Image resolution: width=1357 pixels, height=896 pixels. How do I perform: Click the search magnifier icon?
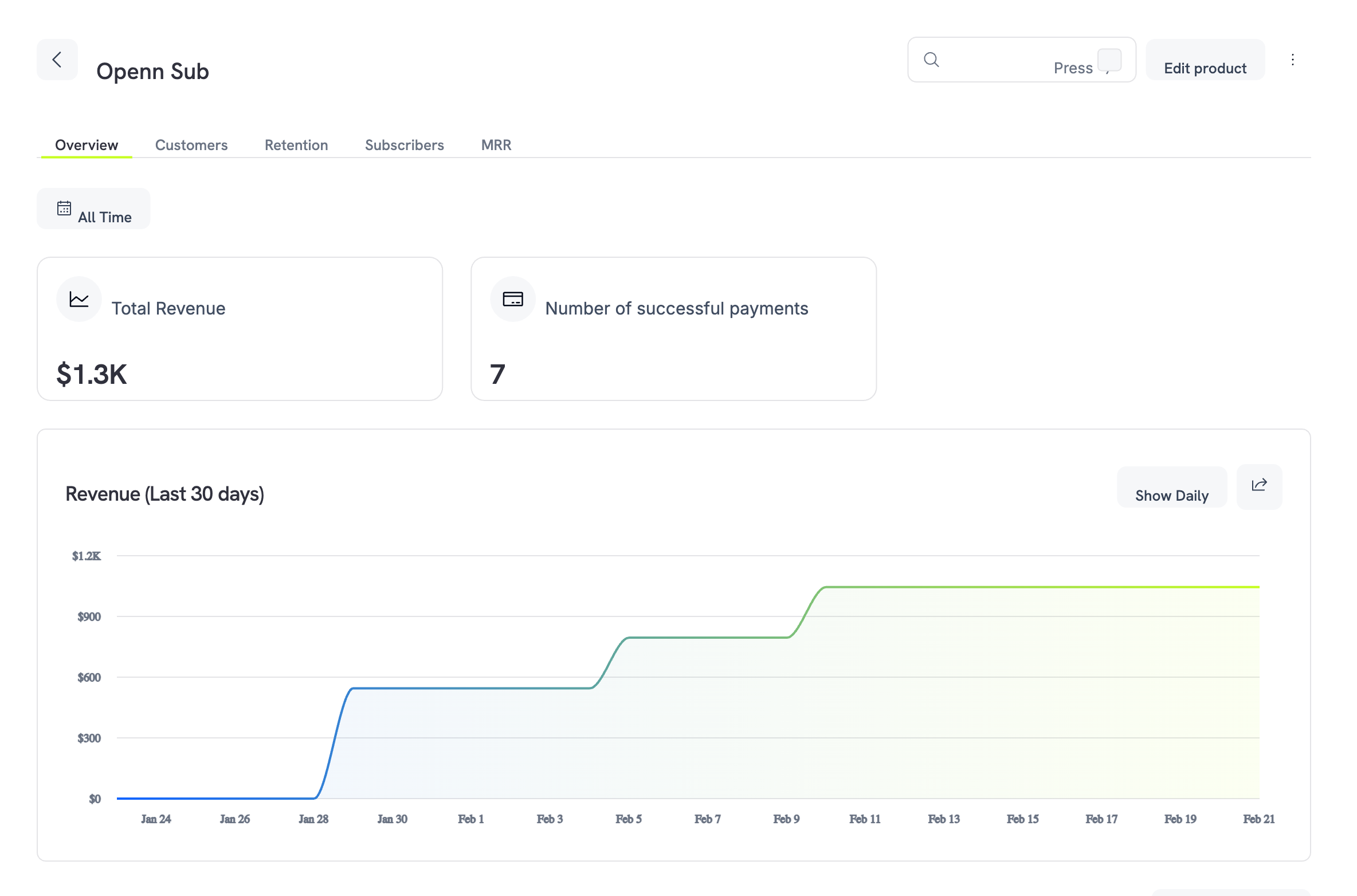tap(932, 59)
